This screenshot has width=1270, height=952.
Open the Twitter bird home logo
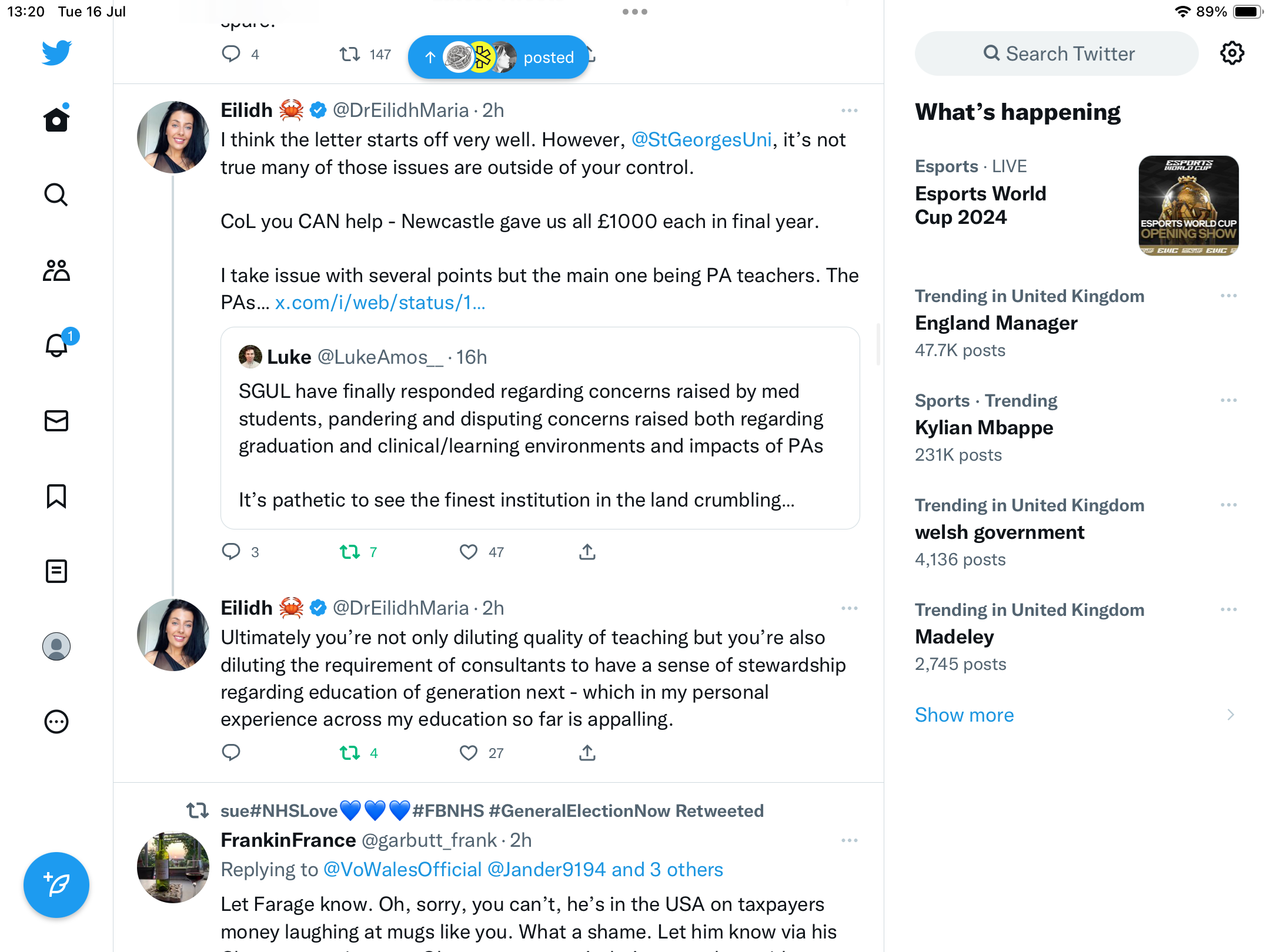tap(56, 53)
